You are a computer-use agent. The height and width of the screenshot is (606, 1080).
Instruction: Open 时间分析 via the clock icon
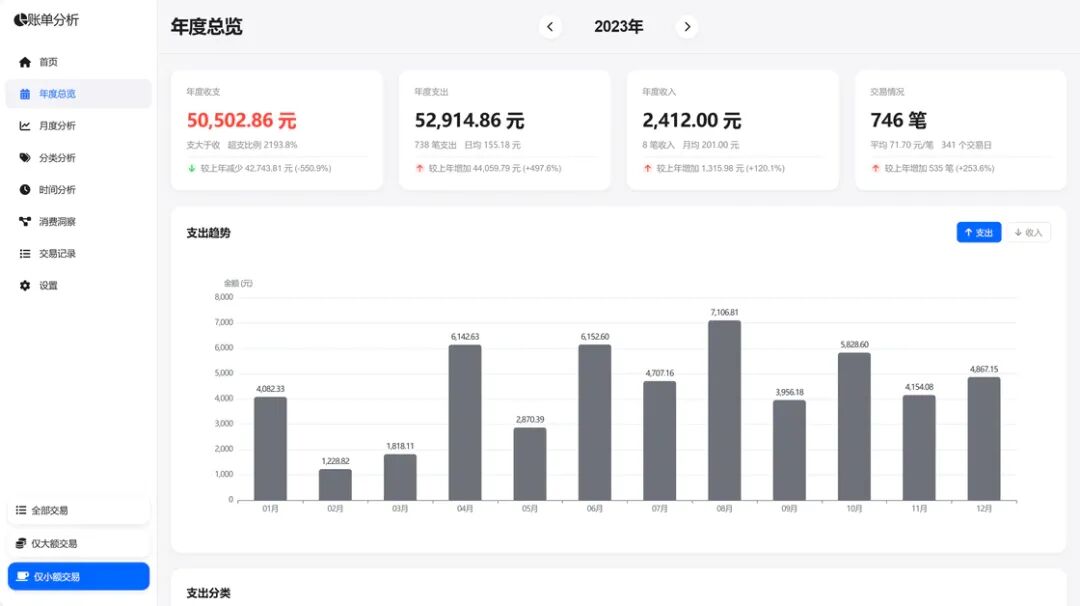point(25,189)
